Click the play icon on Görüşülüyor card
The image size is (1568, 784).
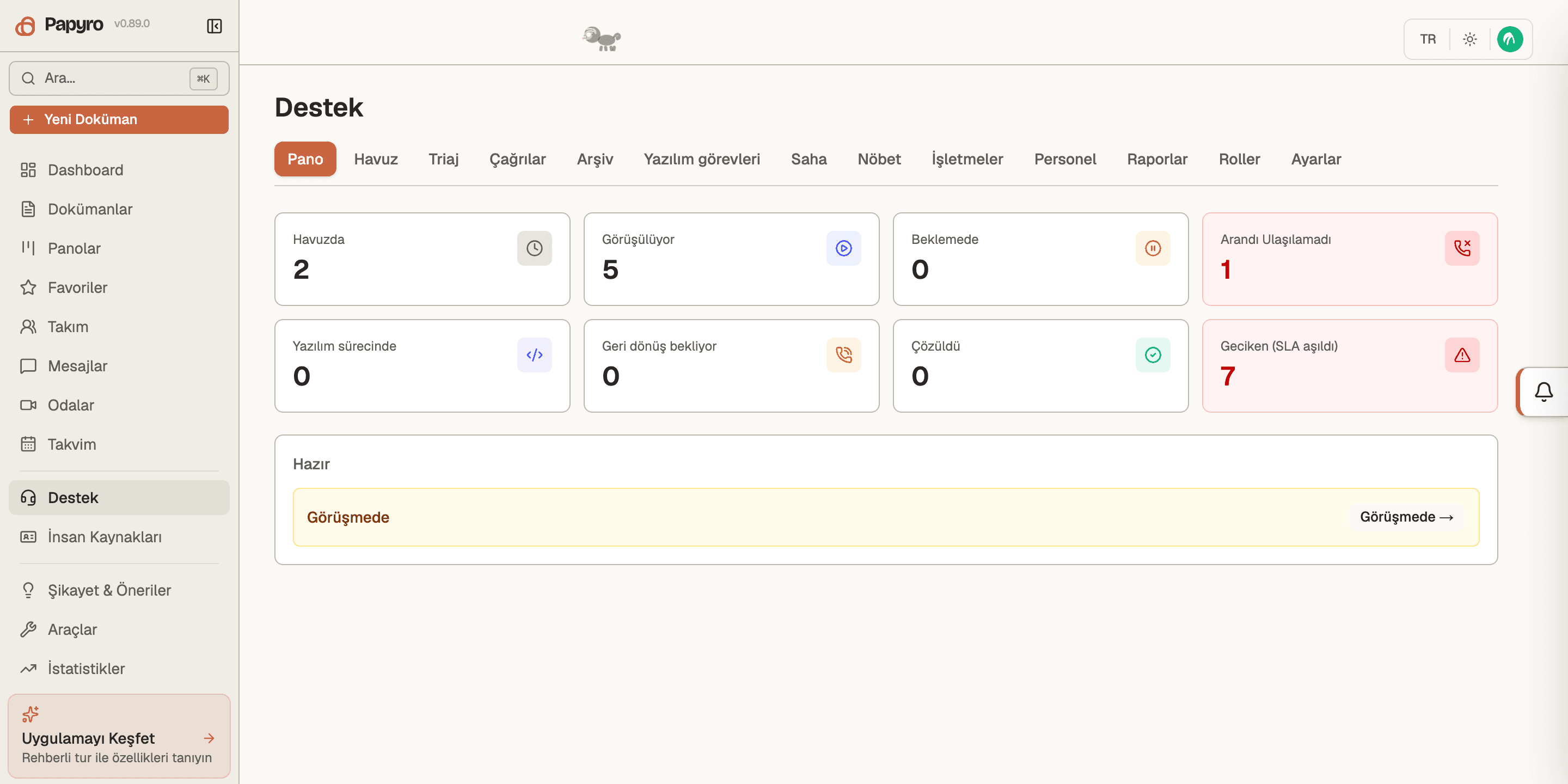[x=844, y=248]
